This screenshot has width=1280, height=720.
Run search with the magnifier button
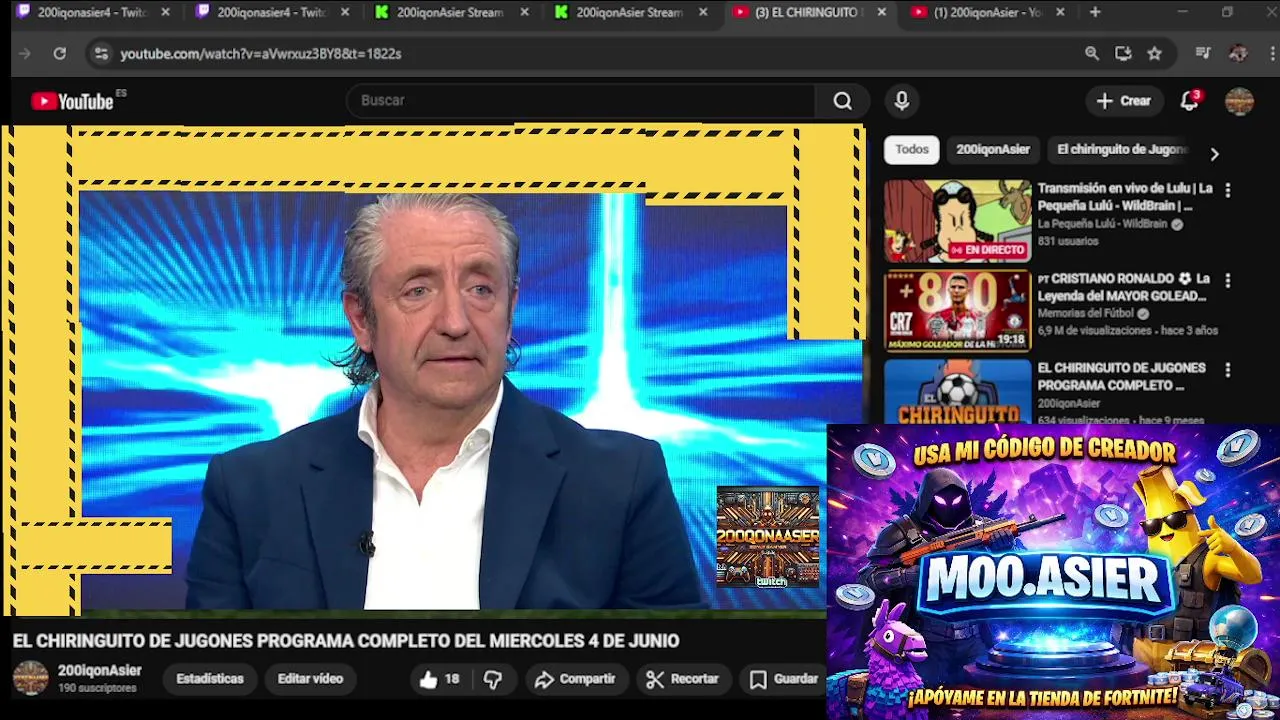coord(843,101)
